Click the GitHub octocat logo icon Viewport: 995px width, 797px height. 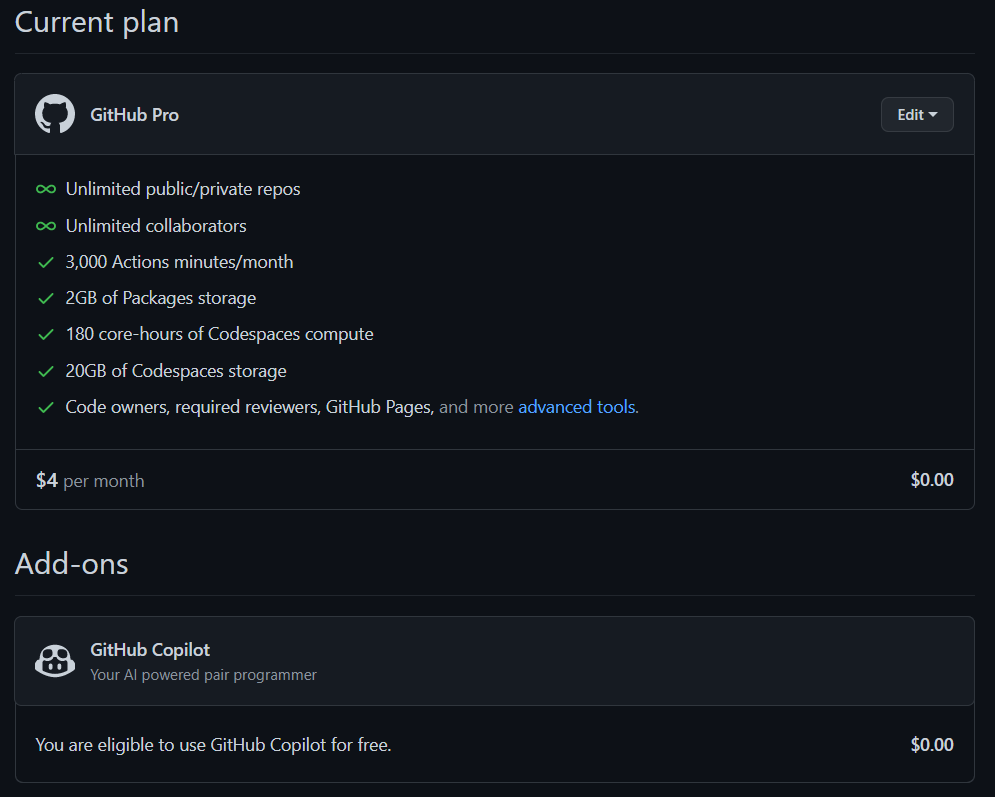[x=54, y=113]
